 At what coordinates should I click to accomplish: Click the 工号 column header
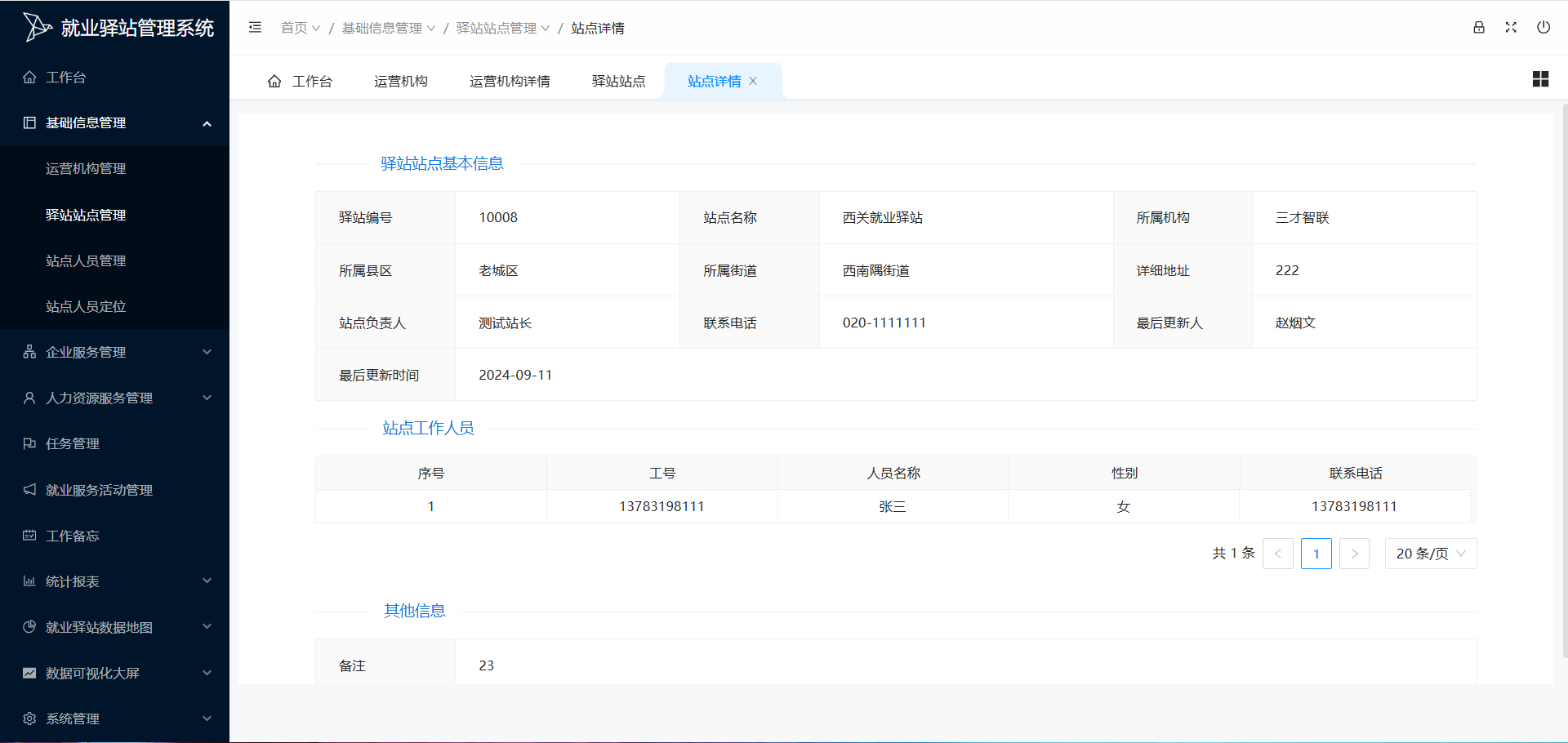tap(662, 474)
